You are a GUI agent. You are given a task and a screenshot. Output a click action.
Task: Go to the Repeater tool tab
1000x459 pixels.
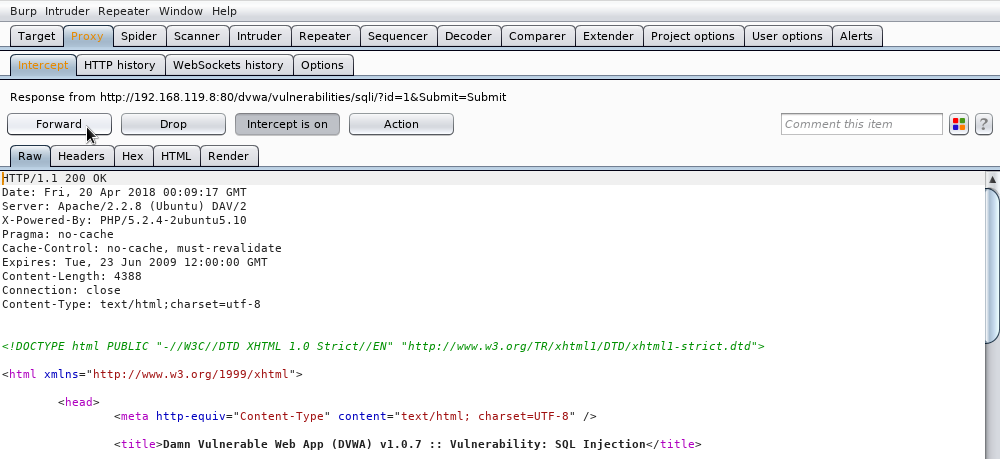pyautogui.click(x=324, y=36)
